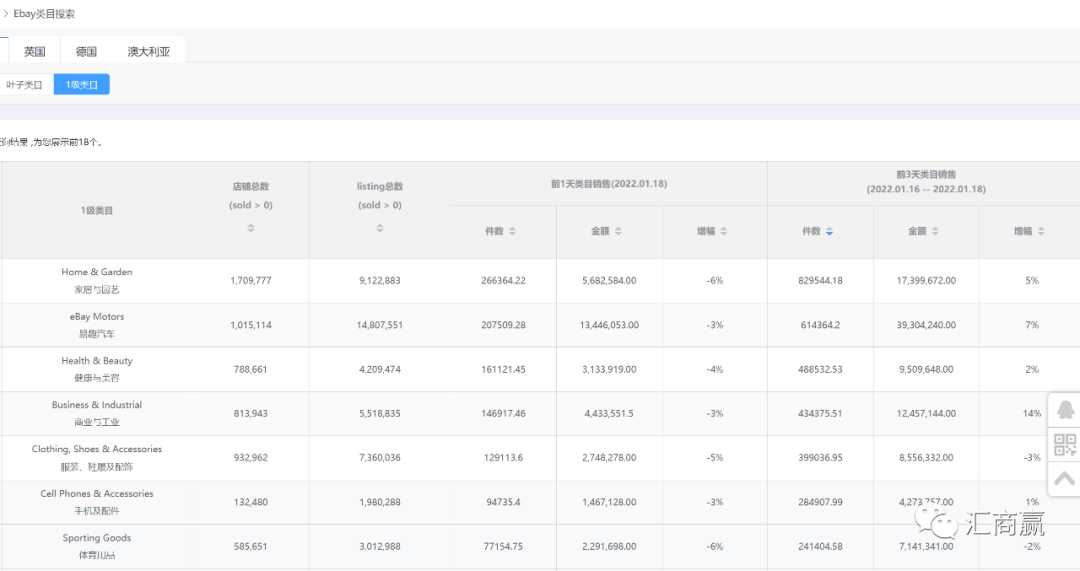Click 3-day units 241404.58 cell

(x=820, y=547)
